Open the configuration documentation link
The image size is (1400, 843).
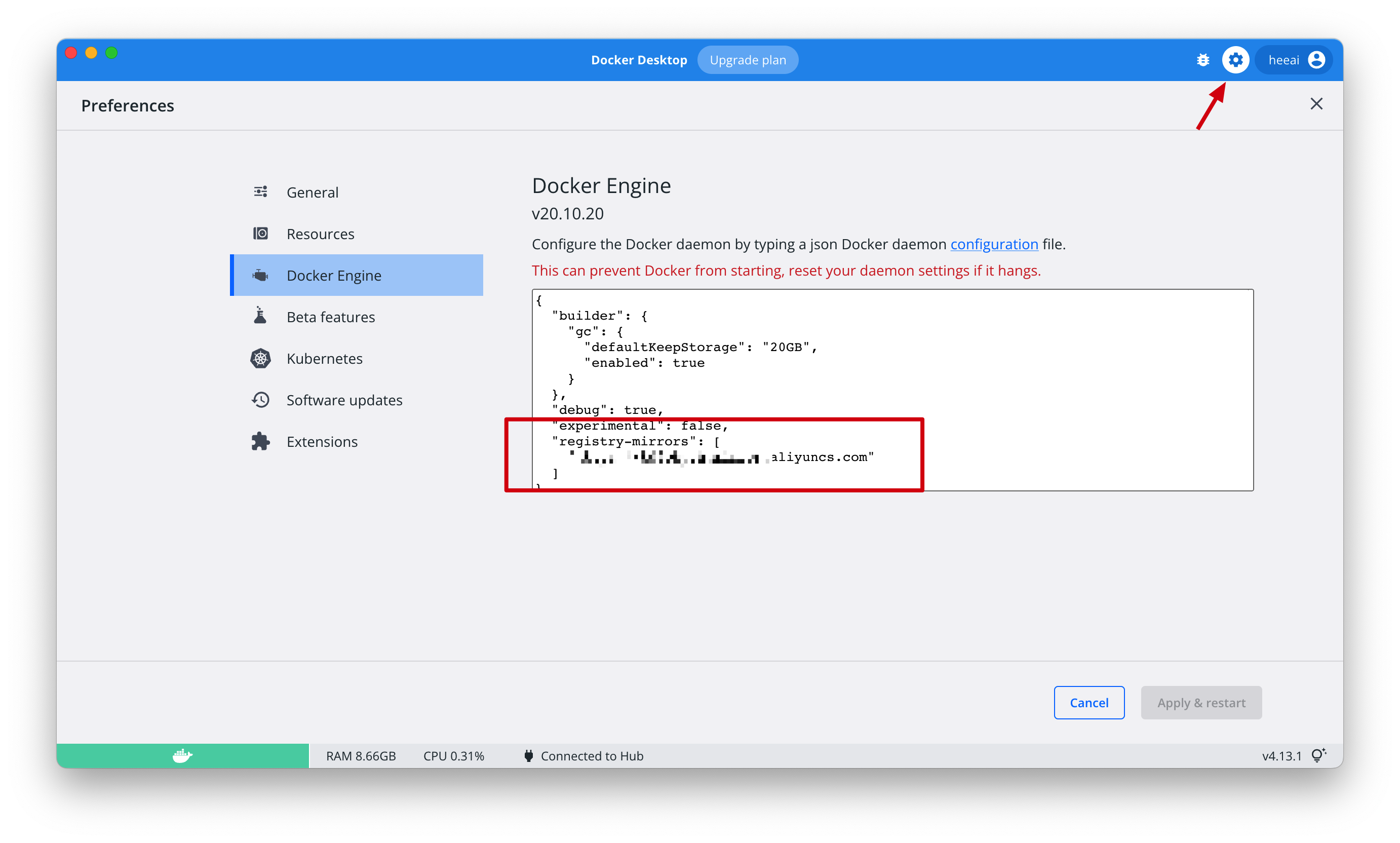(994, 244)
